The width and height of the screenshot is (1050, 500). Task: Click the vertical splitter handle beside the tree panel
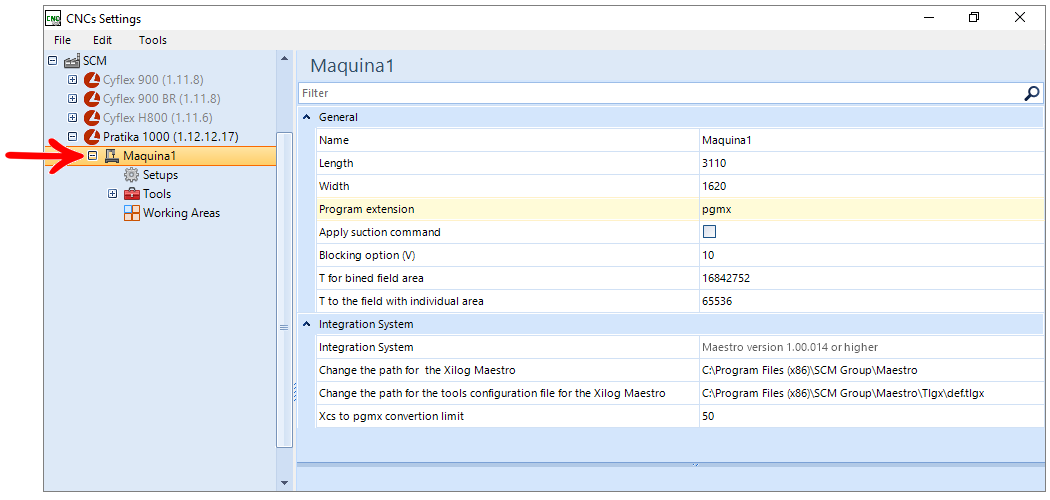coord(295,392)
